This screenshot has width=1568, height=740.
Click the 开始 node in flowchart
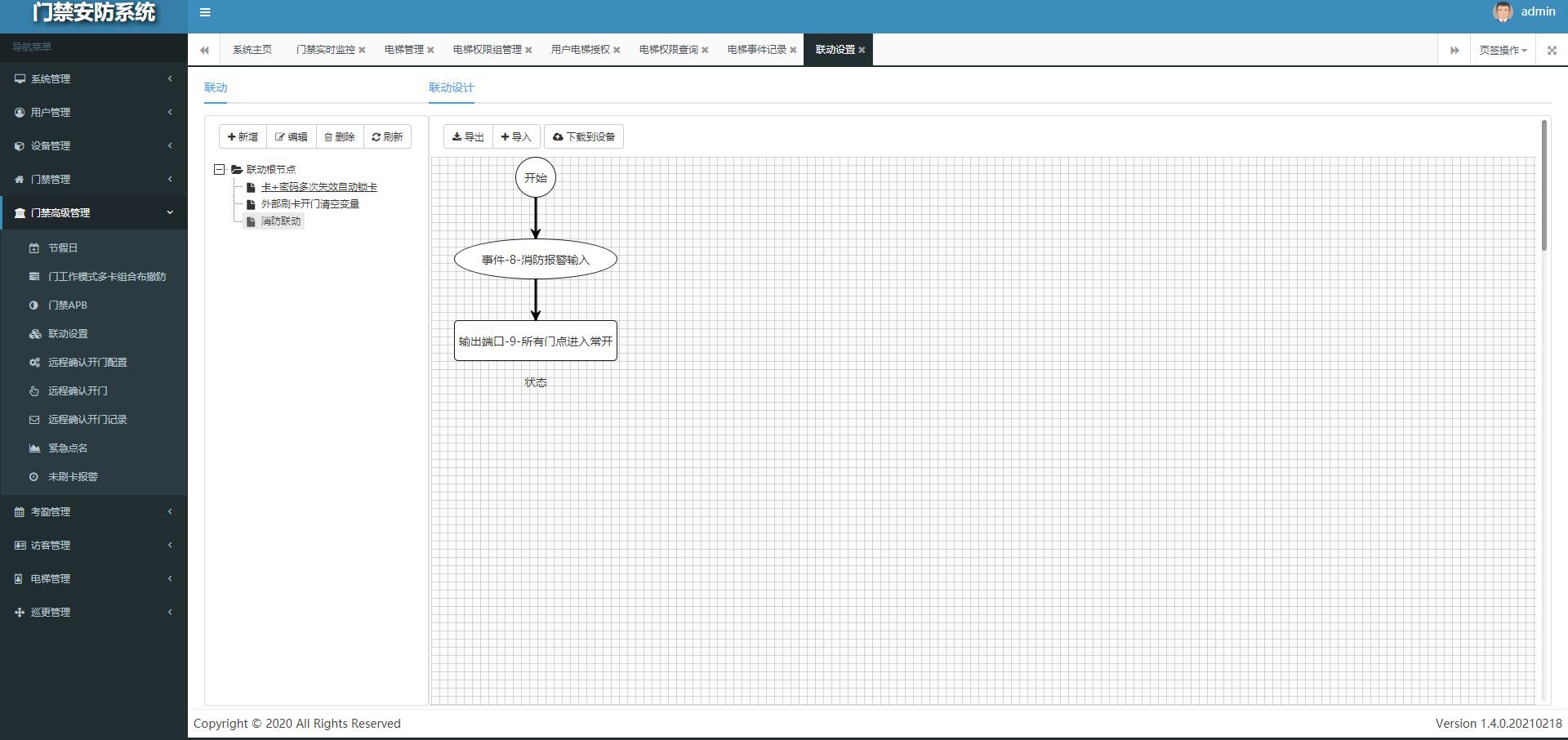click(x=536, y=178)
